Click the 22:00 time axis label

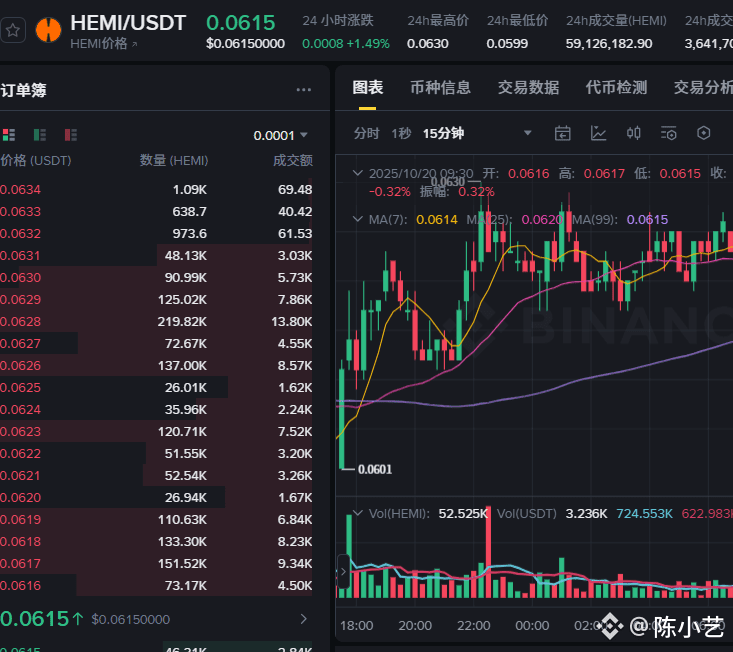coord(474,625)
